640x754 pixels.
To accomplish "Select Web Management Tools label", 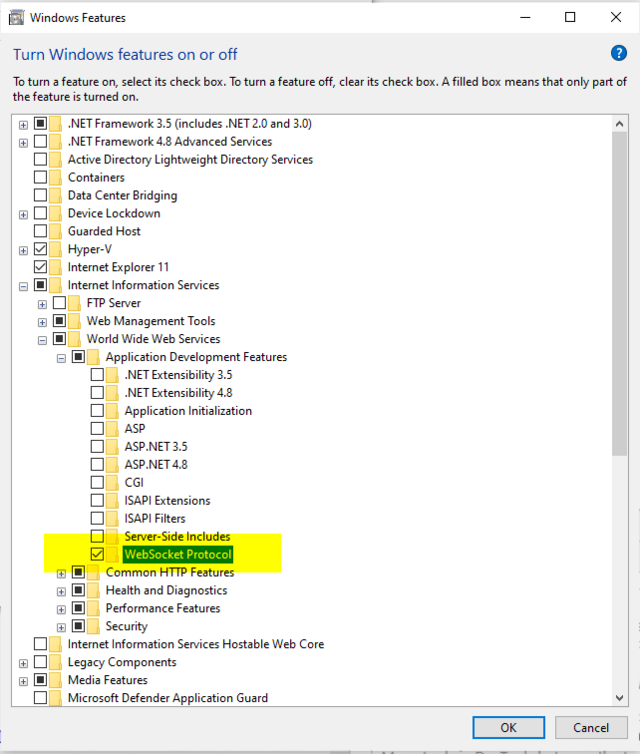I will (151, 321).
